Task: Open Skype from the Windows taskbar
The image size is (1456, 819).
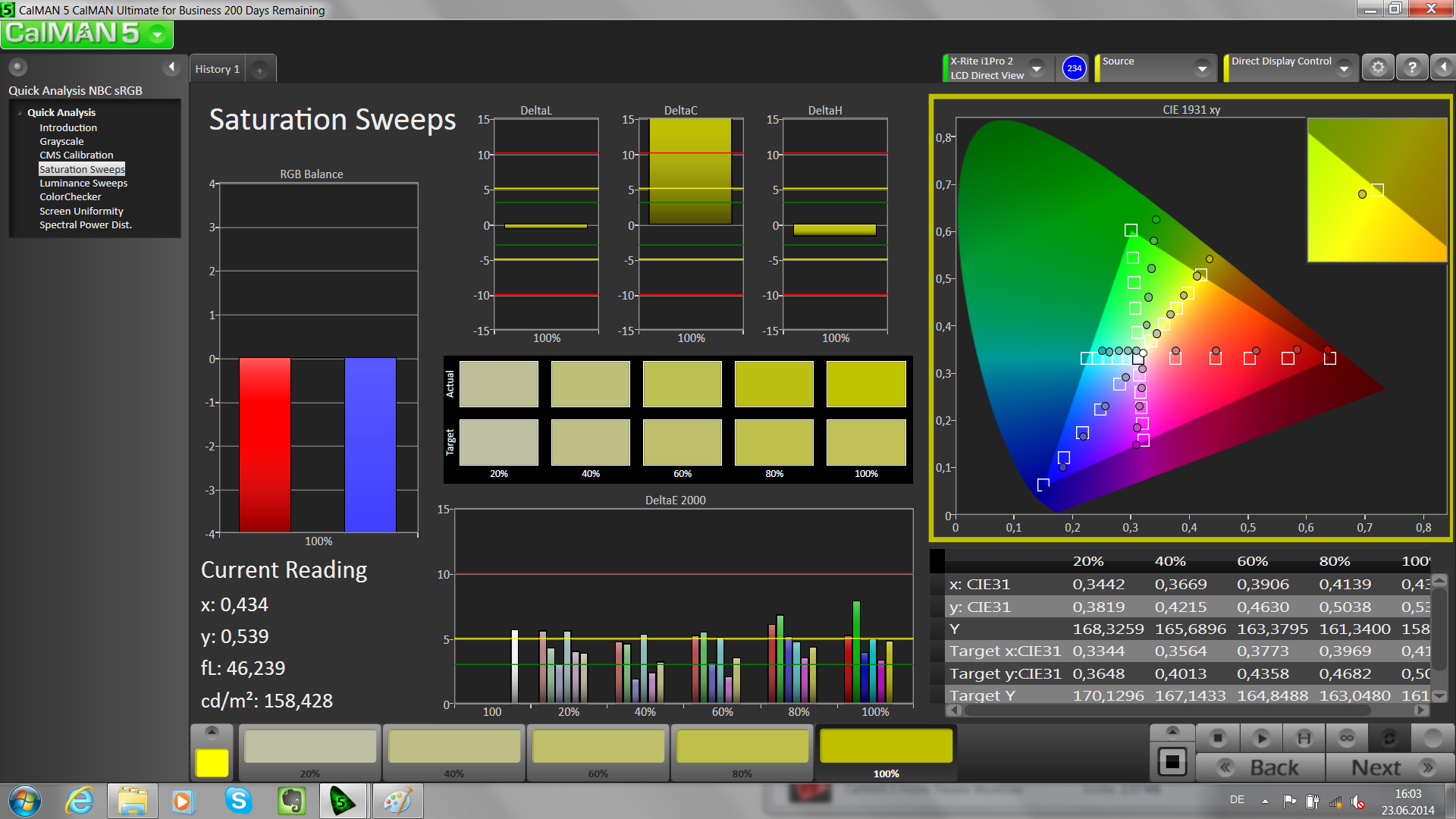Action: pos(238,801)
